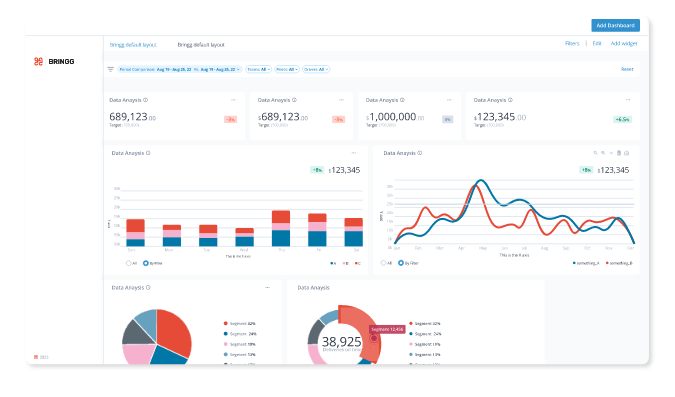This screenshot has width=675, height=397.
Task: Select By filter radio under bar chart
Action: [146, 263]
